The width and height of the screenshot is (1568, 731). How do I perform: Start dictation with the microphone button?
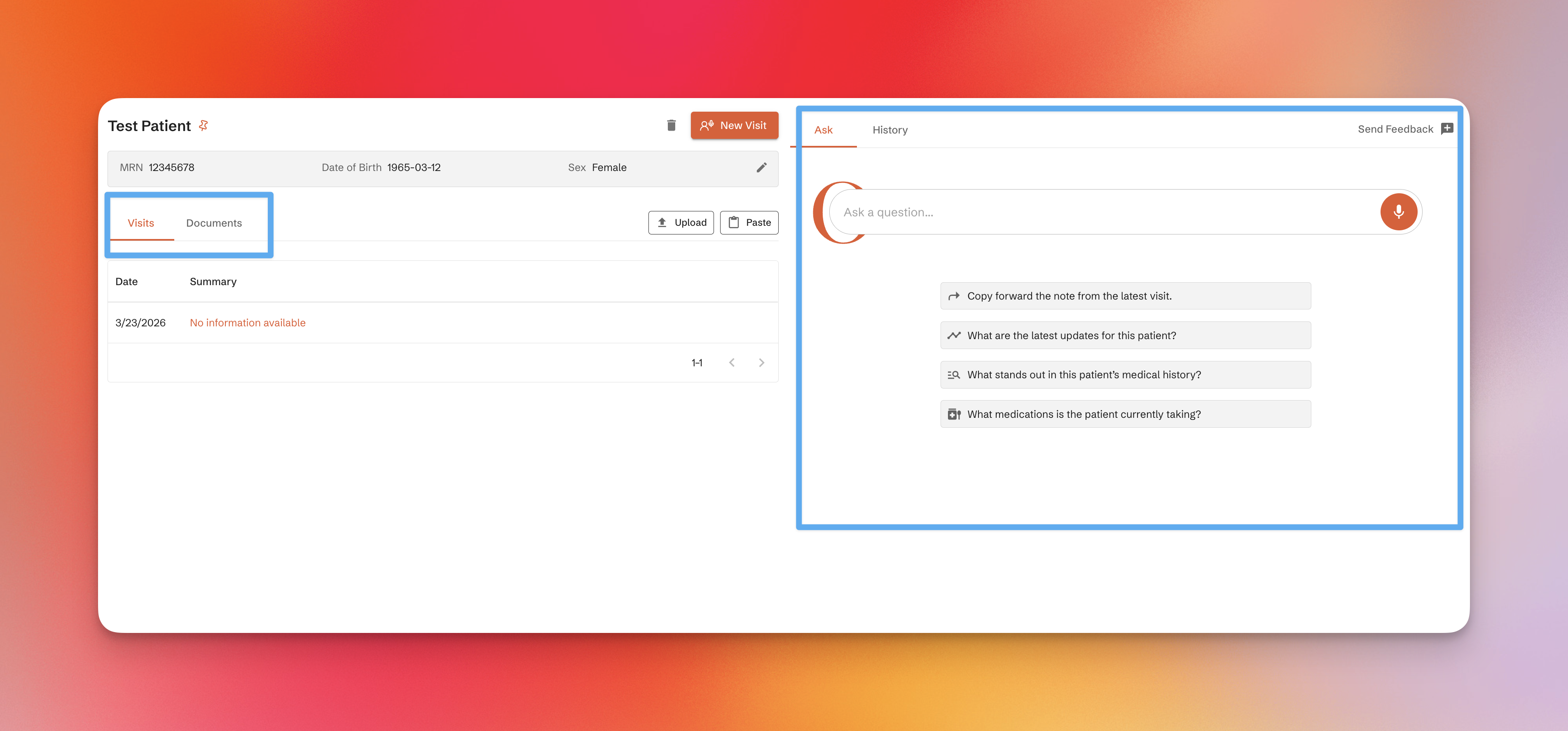[x=1398, y=212]
